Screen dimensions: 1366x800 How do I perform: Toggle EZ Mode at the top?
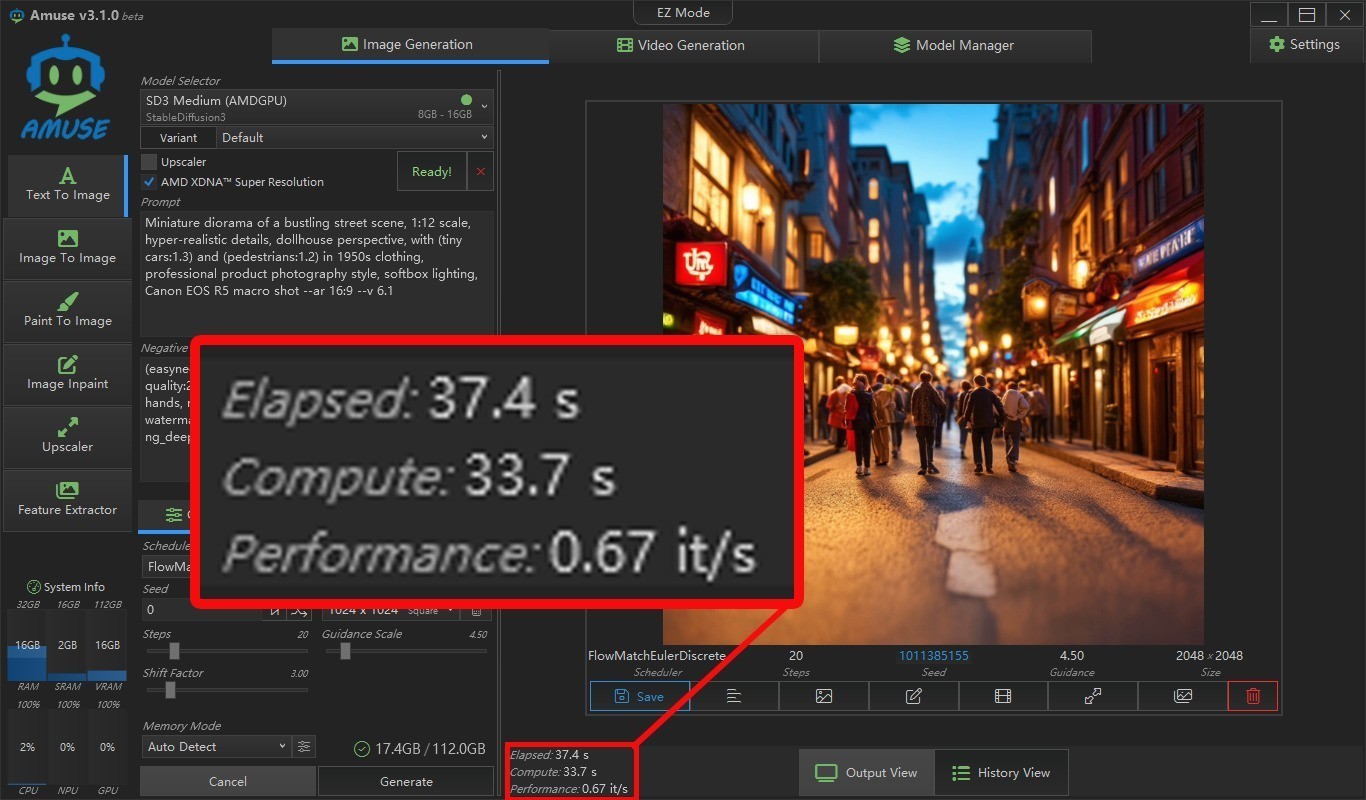pyautogui.click(x=684, y=13)
